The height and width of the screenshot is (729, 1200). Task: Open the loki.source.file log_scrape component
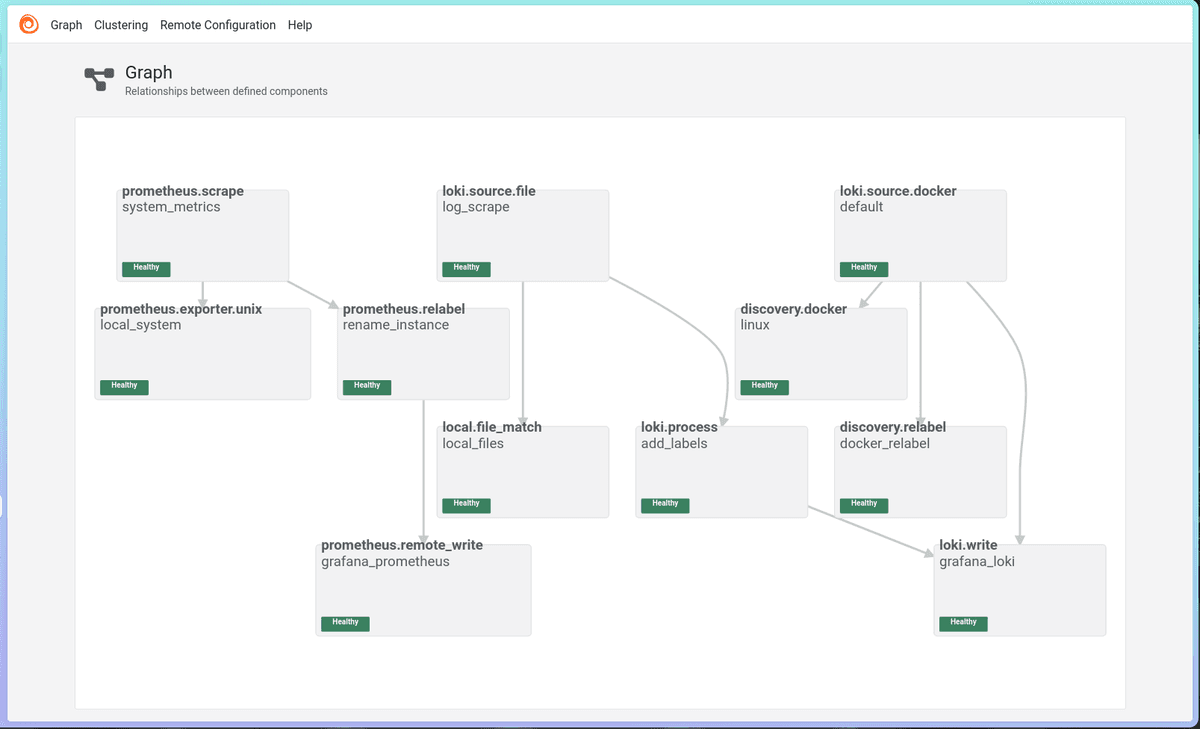(x=523, y=235)
